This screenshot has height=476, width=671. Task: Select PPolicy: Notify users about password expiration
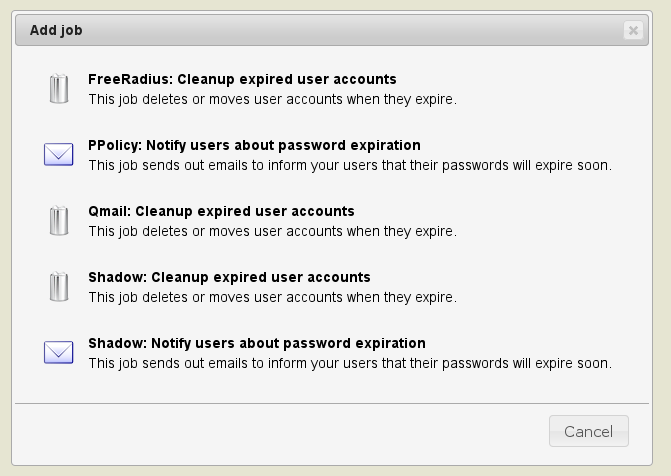coord(254,145)
